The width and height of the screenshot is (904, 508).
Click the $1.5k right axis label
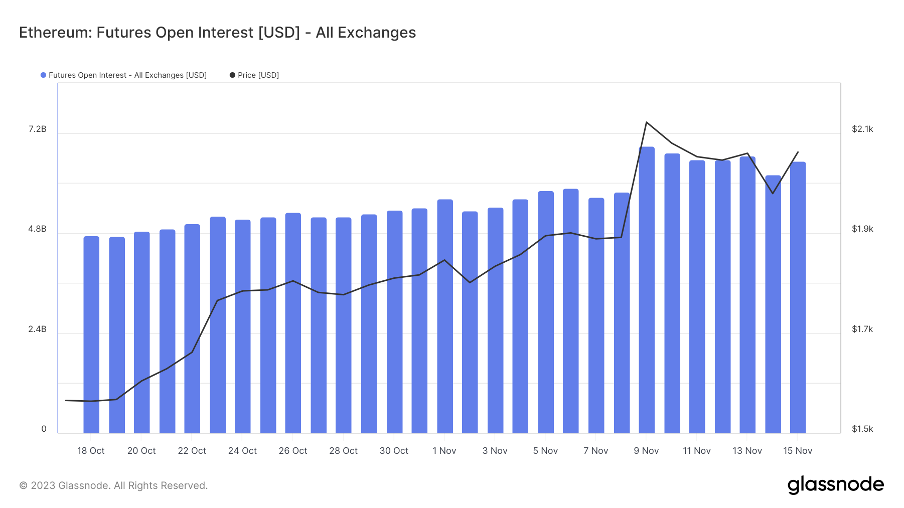(863, 430)
